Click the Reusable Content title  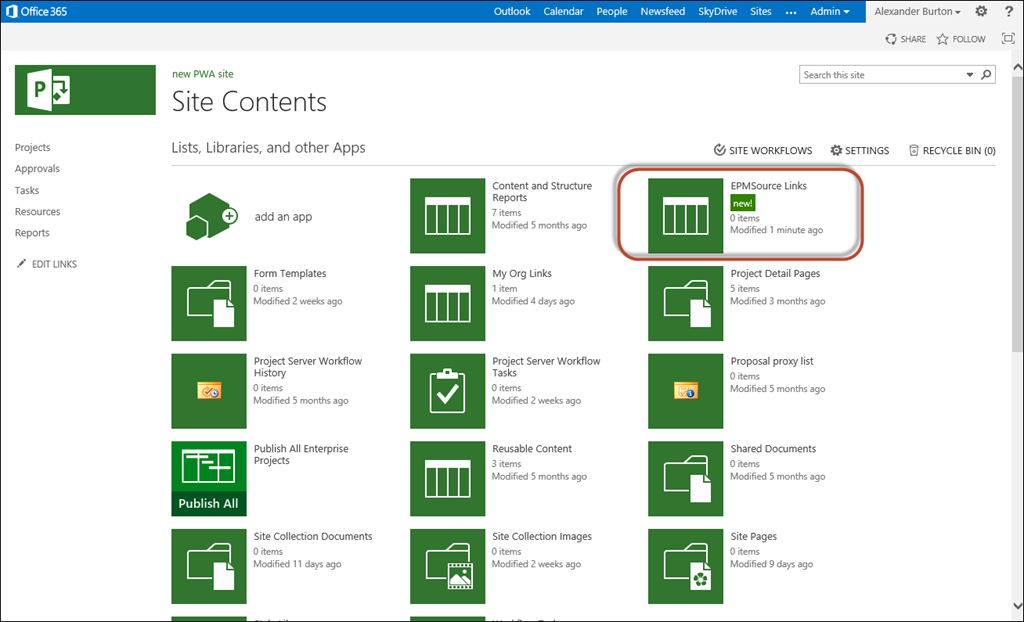click(x=532, y=448)
